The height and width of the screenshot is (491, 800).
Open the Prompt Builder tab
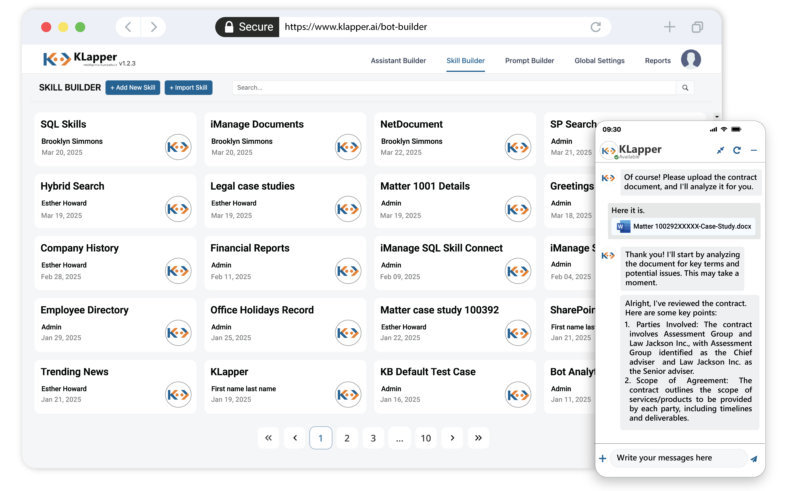click(x=529, y=60)
